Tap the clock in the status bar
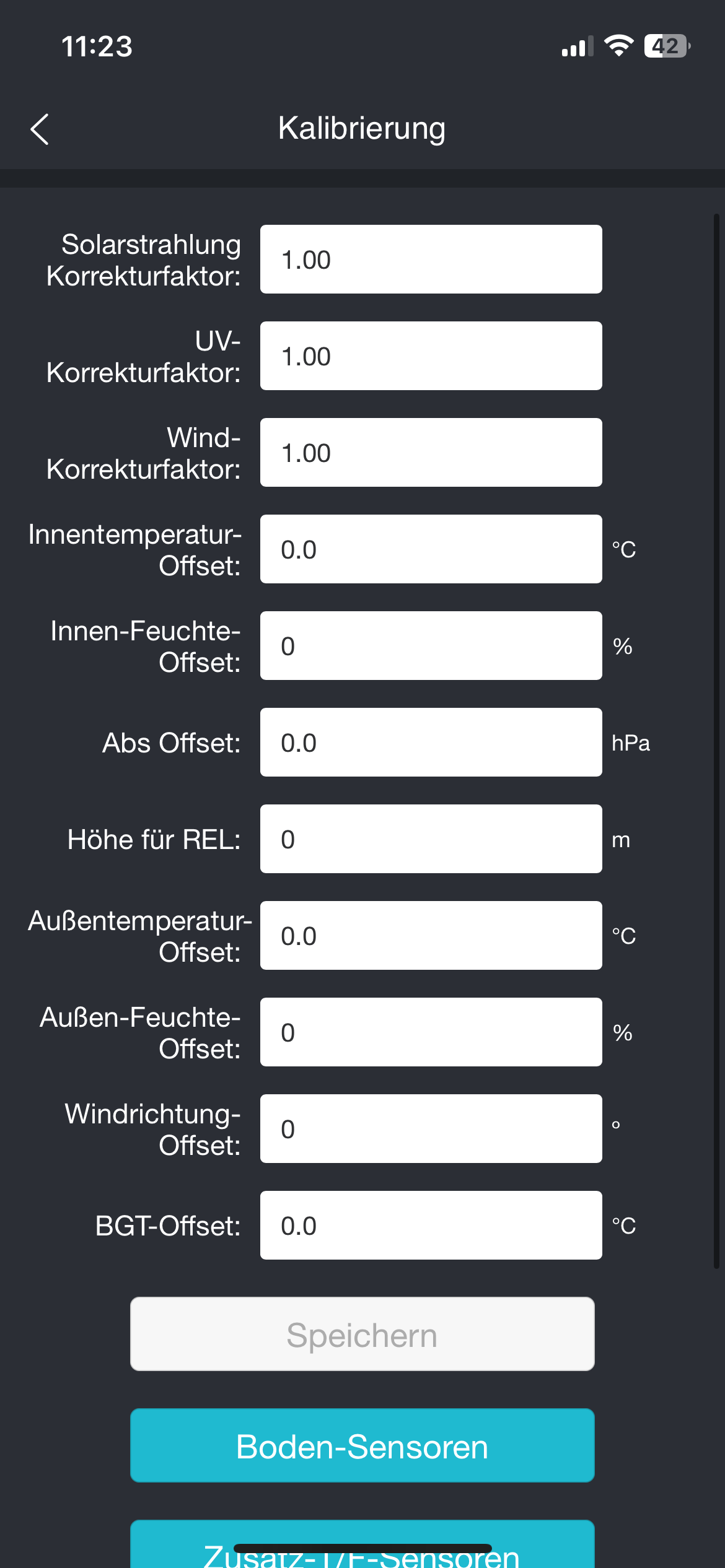 97,46
